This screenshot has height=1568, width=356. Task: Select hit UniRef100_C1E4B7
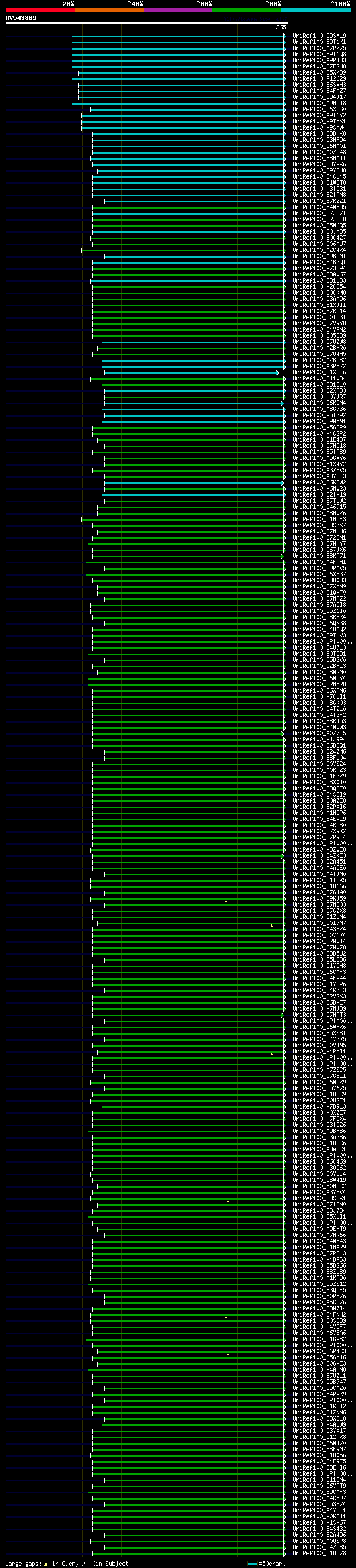point(319,439)
